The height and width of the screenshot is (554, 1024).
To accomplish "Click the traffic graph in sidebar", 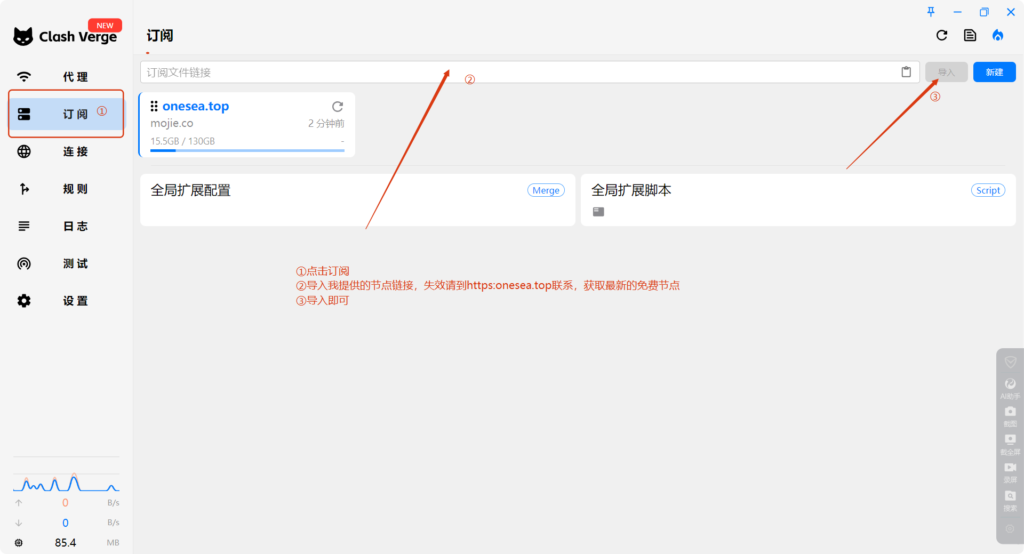I will tap(66, 482).
